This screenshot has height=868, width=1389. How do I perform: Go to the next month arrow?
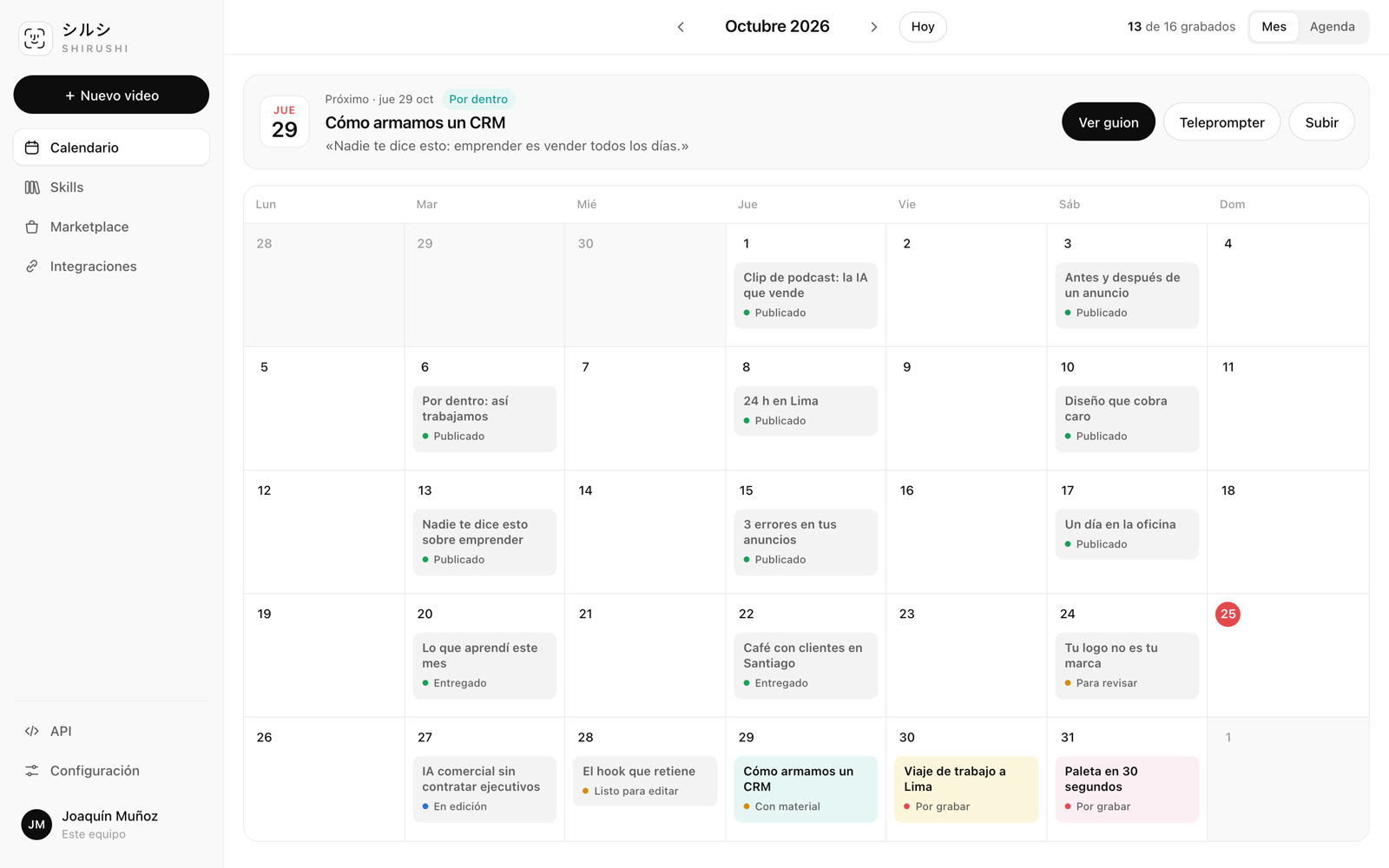(x=873, y=27)
